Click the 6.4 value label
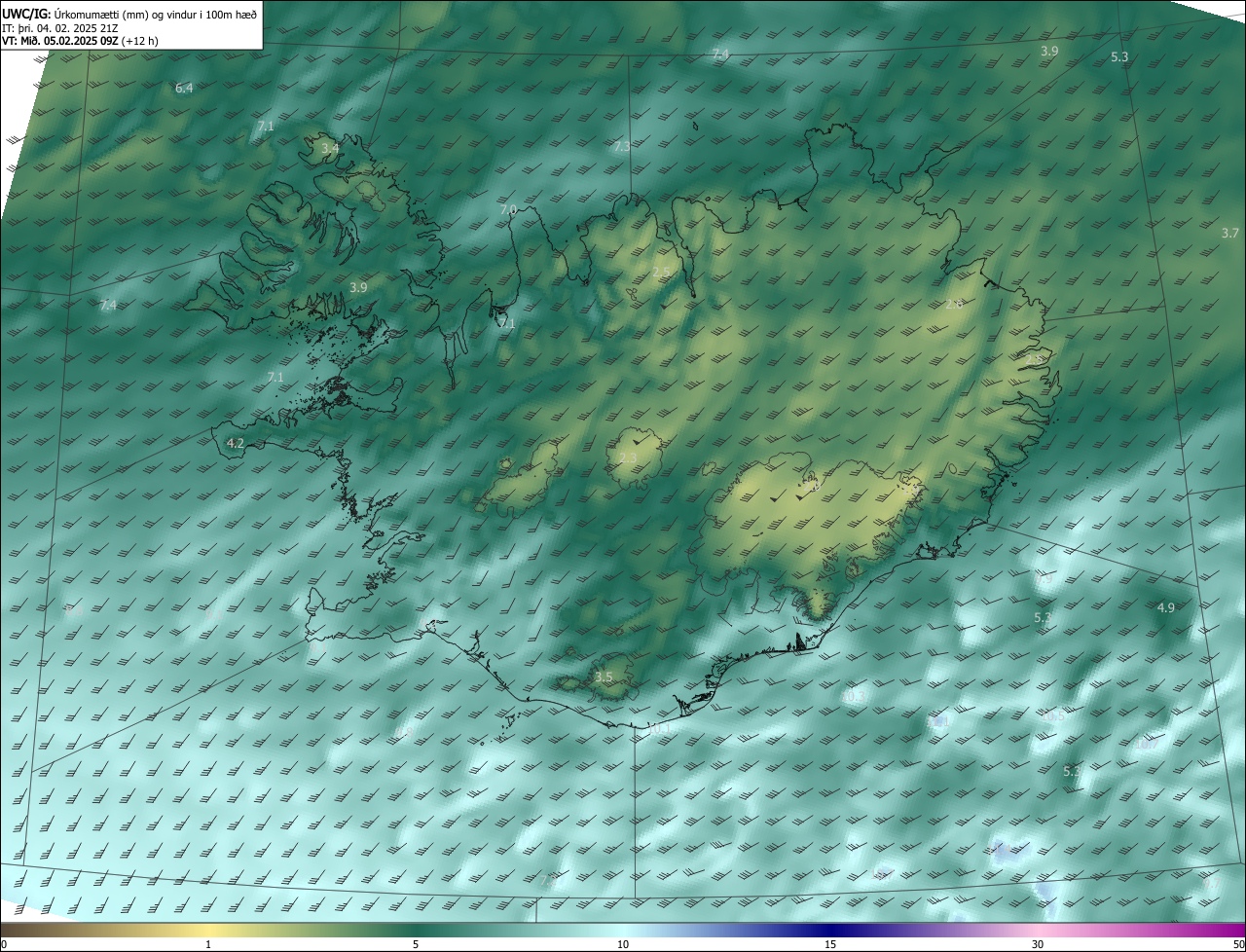 pos(184,89)
